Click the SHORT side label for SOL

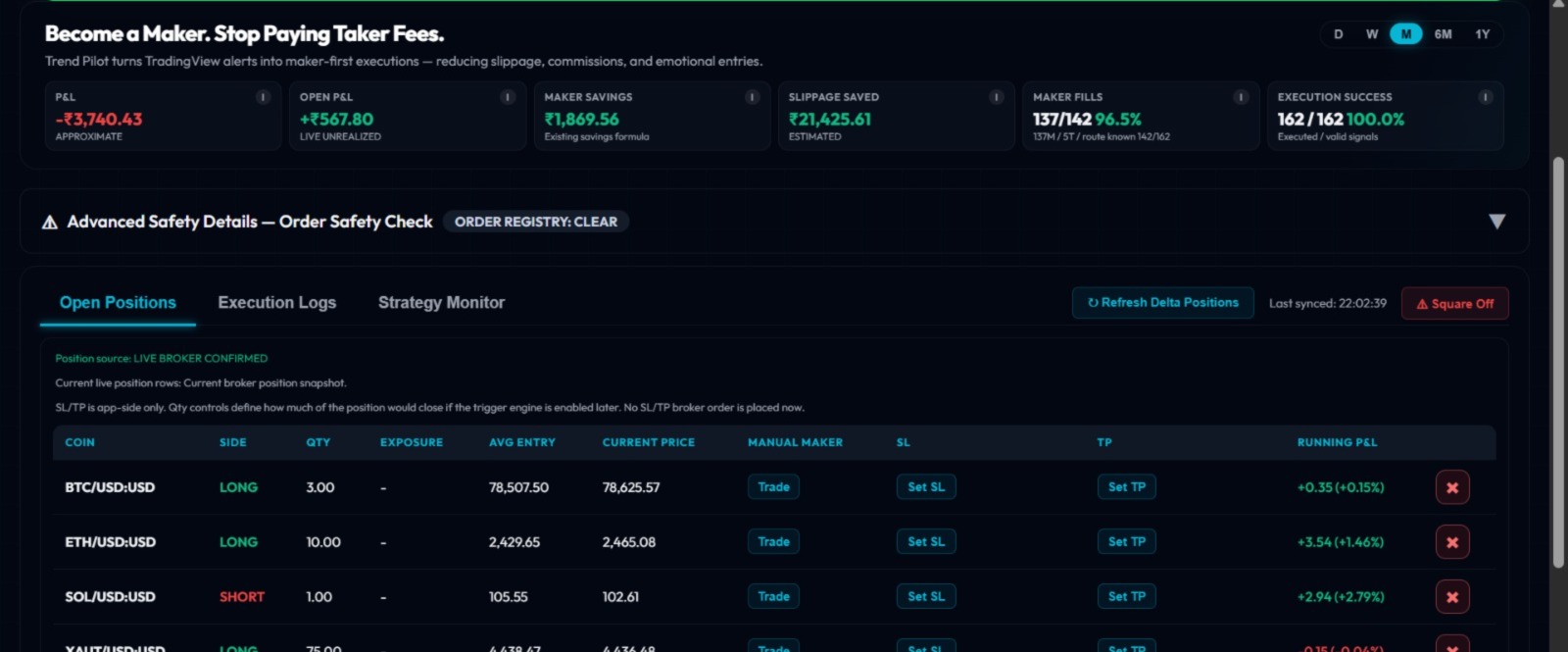pyautogui.click(x=242, y=597)
